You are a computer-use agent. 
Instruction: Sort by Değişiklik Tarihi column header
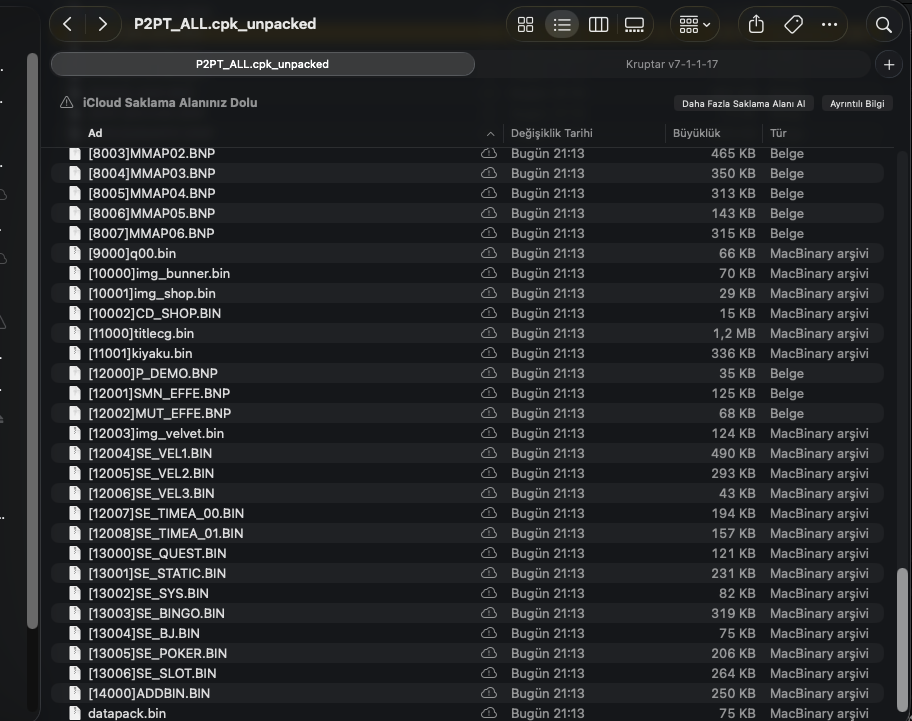tap(551, 133)
